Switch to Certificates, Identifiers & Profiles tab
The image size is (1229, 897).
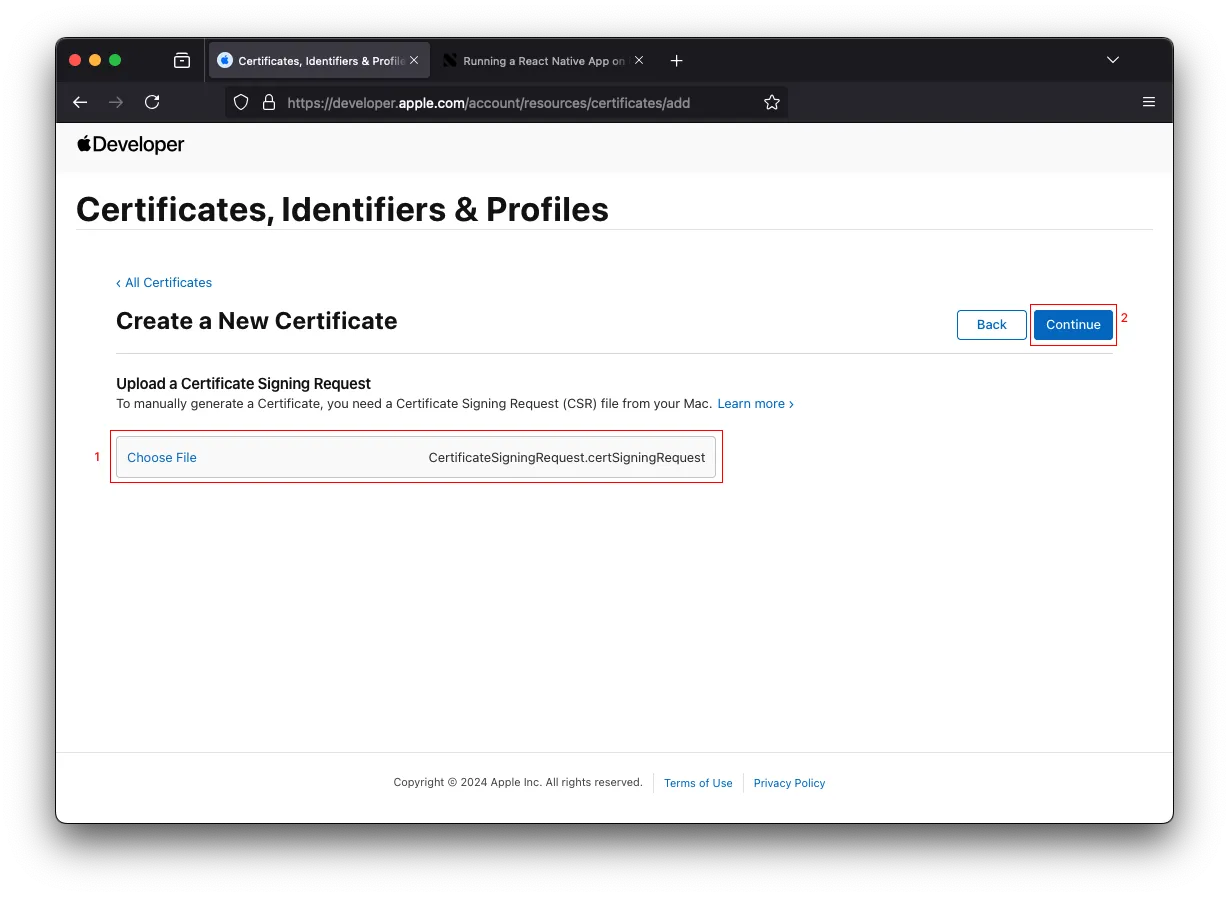tap(319, 61)
